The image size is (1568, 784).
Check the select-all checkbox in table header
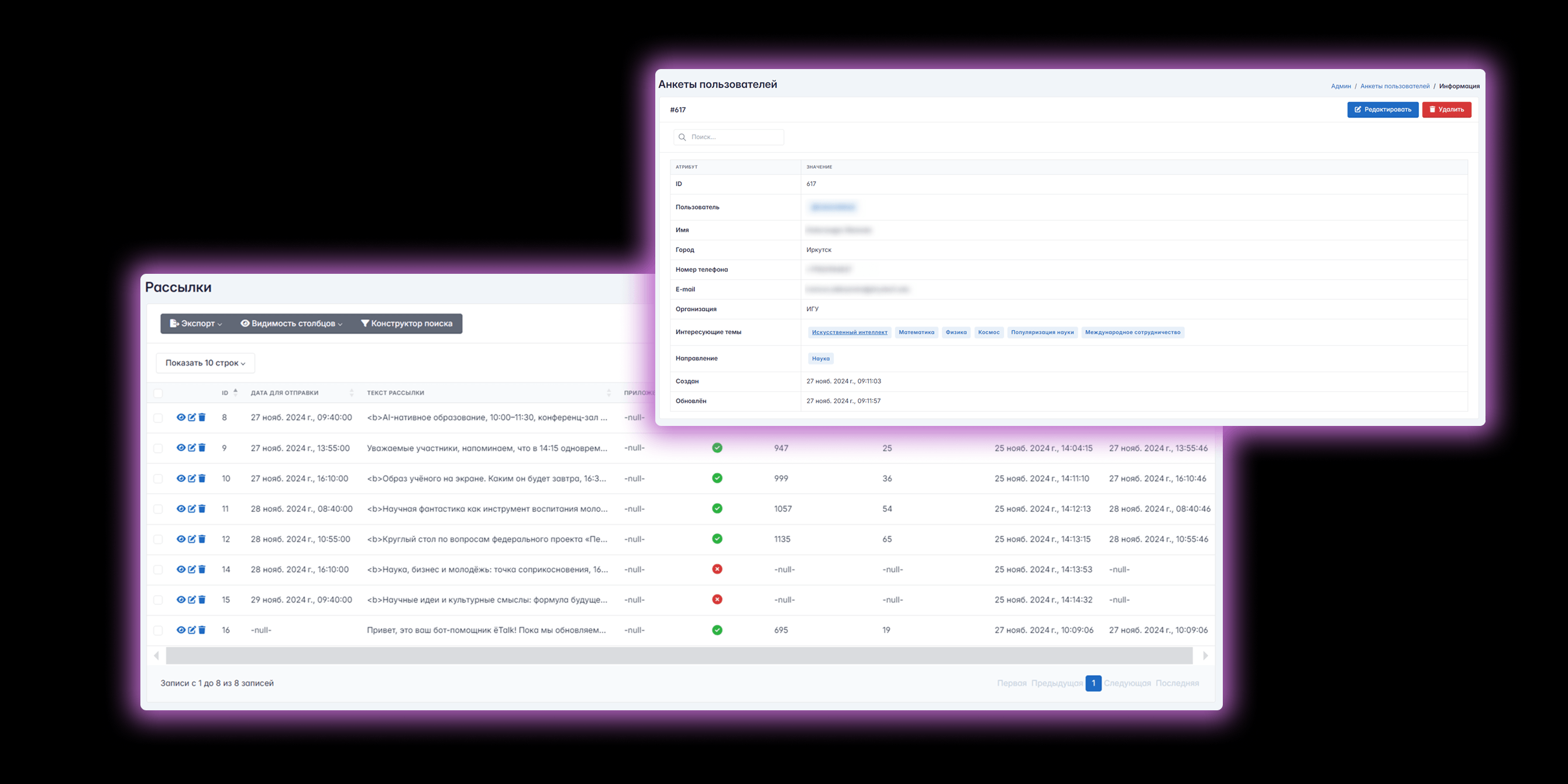tap(158, 393)
